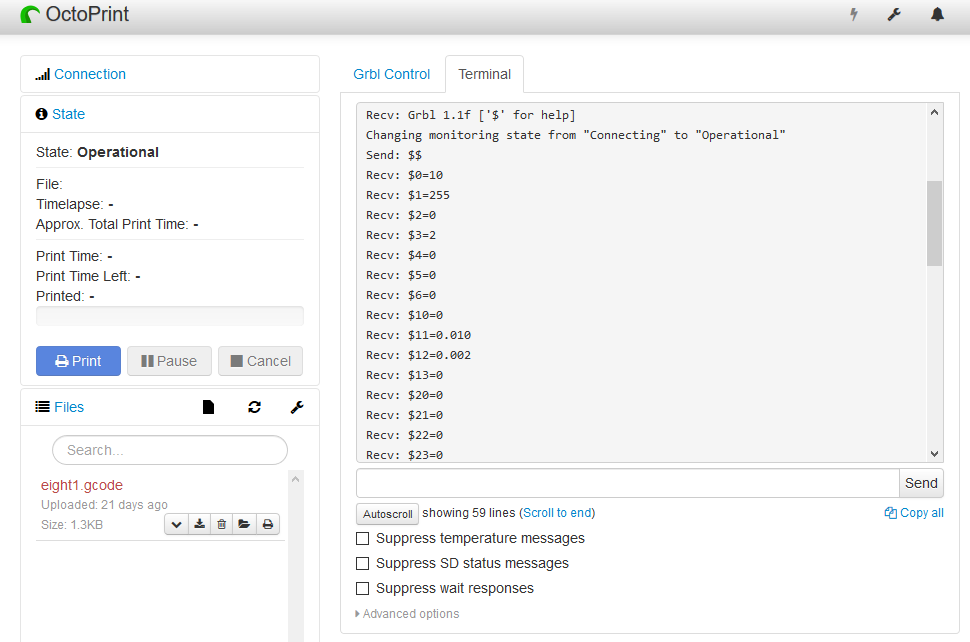The image size is (970, 642).
Task: Copy all terminal output
Action: coord(914,513)
